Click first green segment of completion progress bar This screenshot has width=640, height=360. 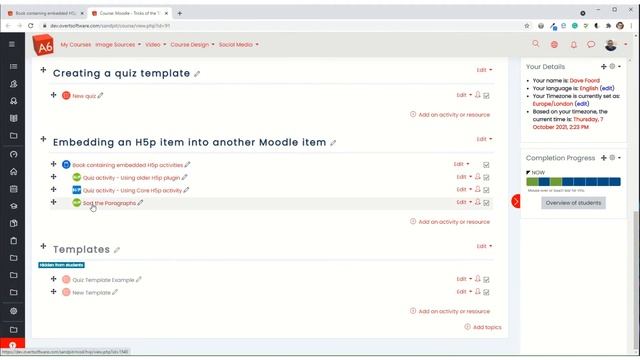(x=532, y=182)
